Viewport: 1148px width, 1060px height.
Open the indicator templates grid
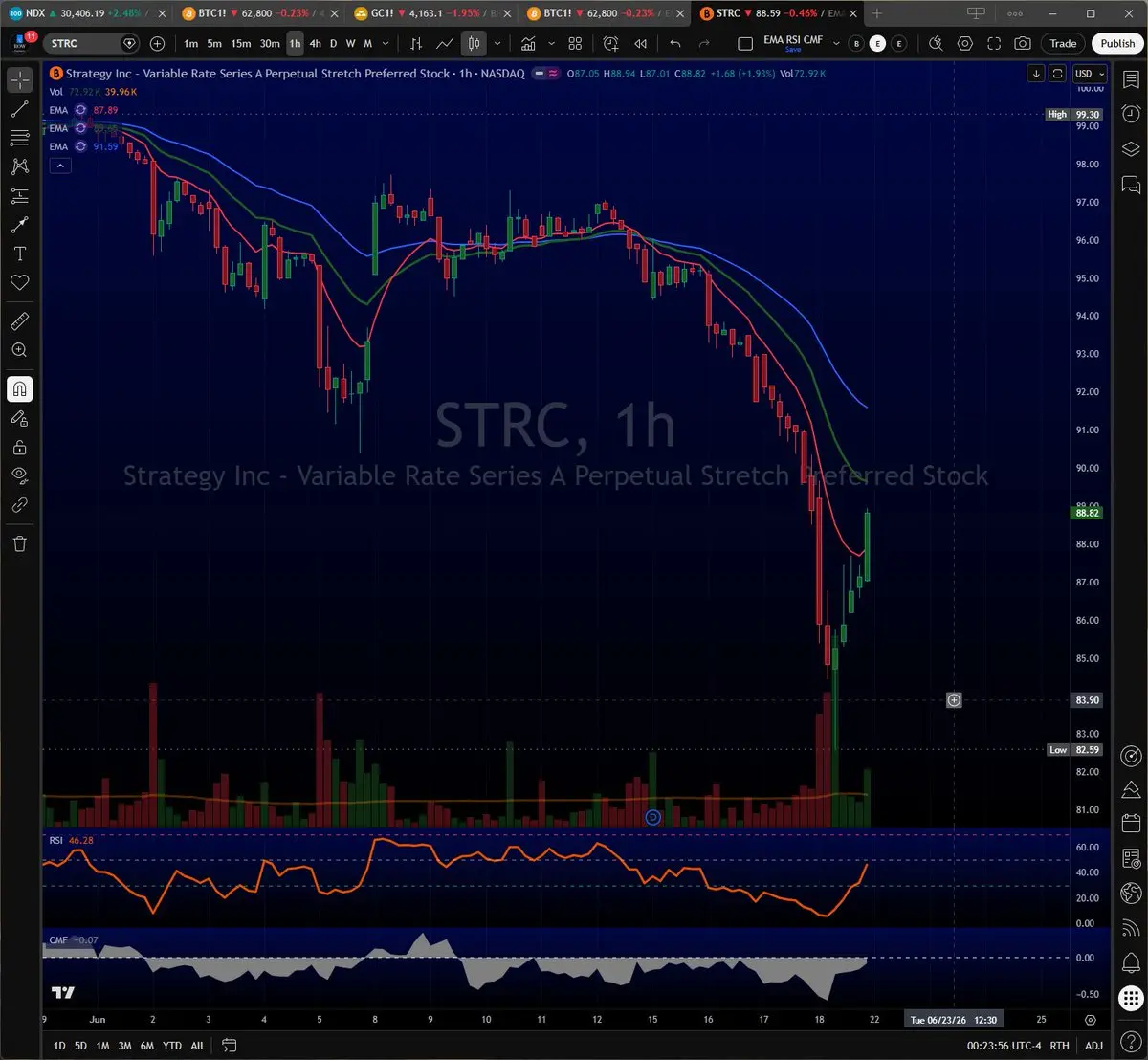(x=575, y=44)
